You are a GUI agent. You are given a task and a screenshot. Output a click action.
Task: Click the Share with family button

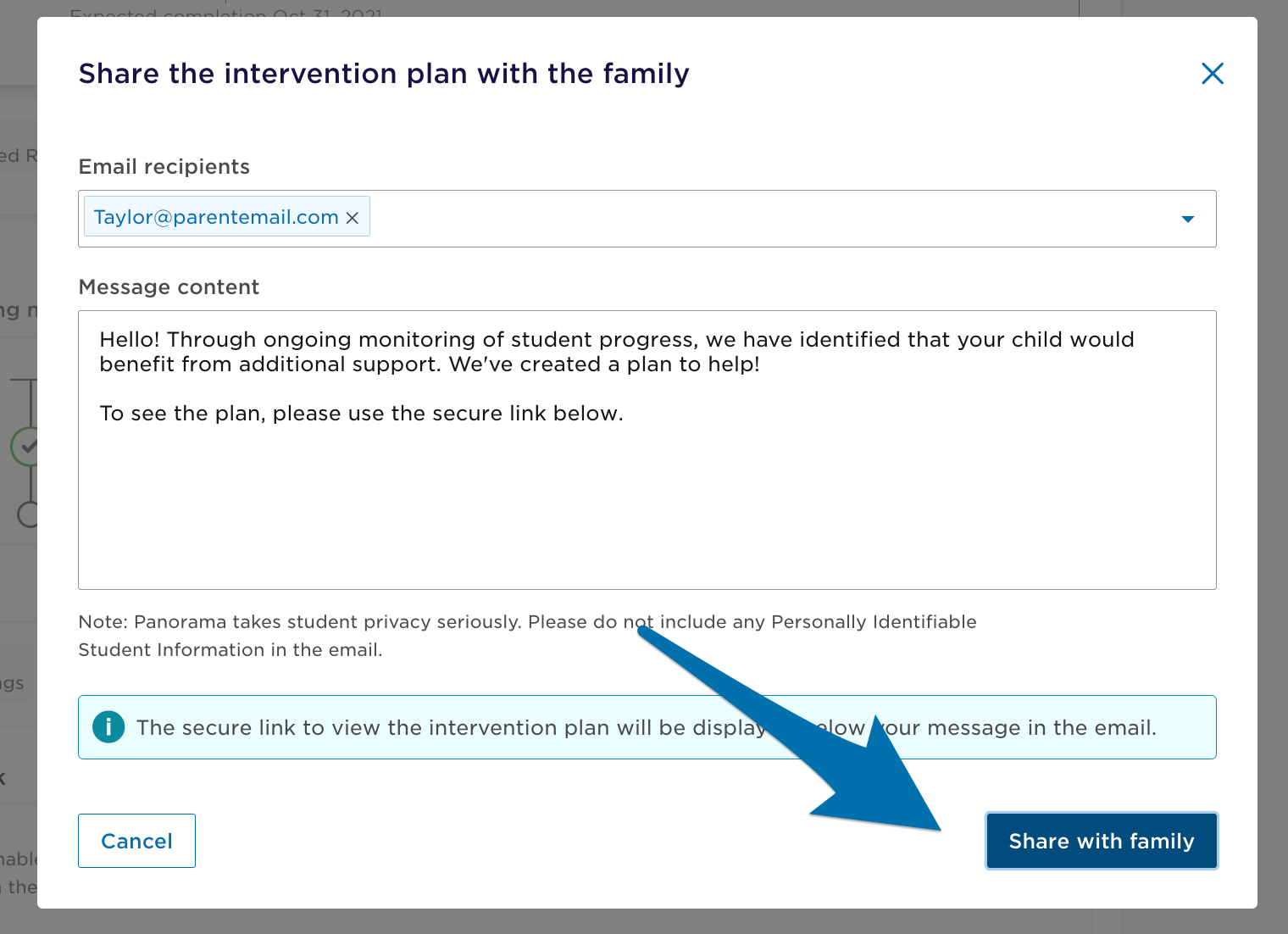(x=1101, y=841)
